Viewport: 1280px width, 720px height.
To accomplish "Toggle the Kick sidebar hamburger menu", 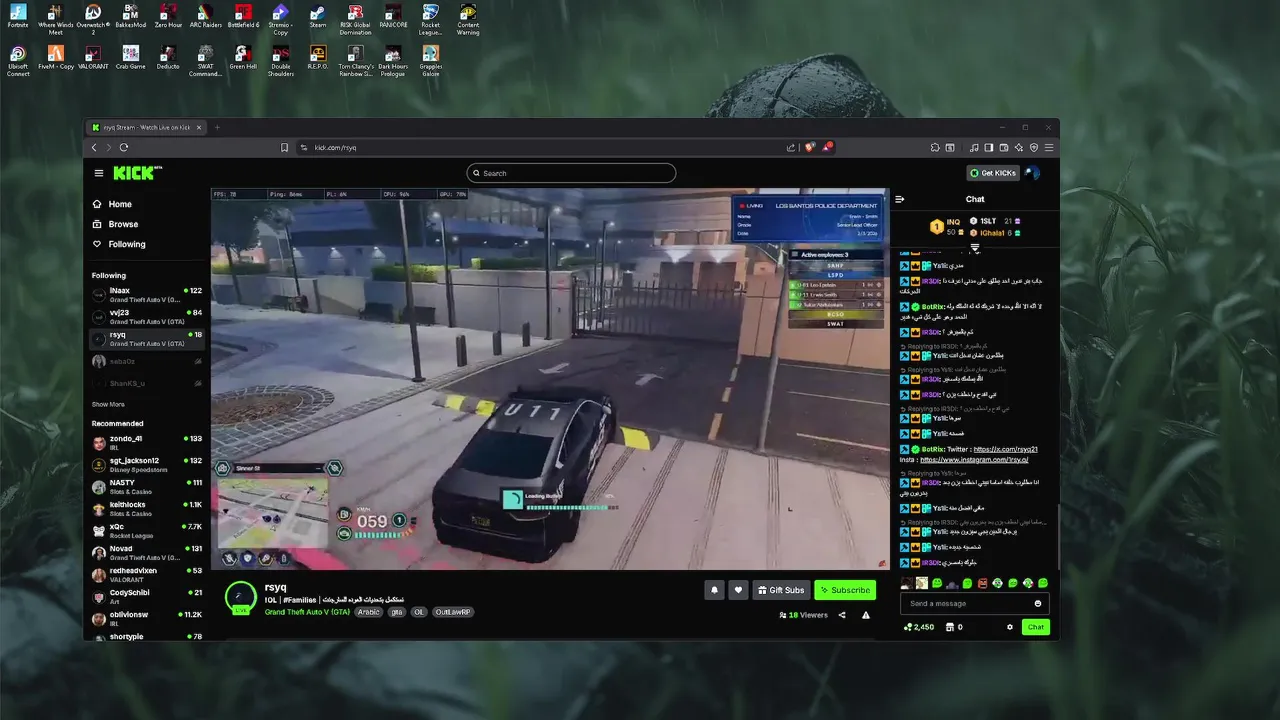I will tap(99, 173).
